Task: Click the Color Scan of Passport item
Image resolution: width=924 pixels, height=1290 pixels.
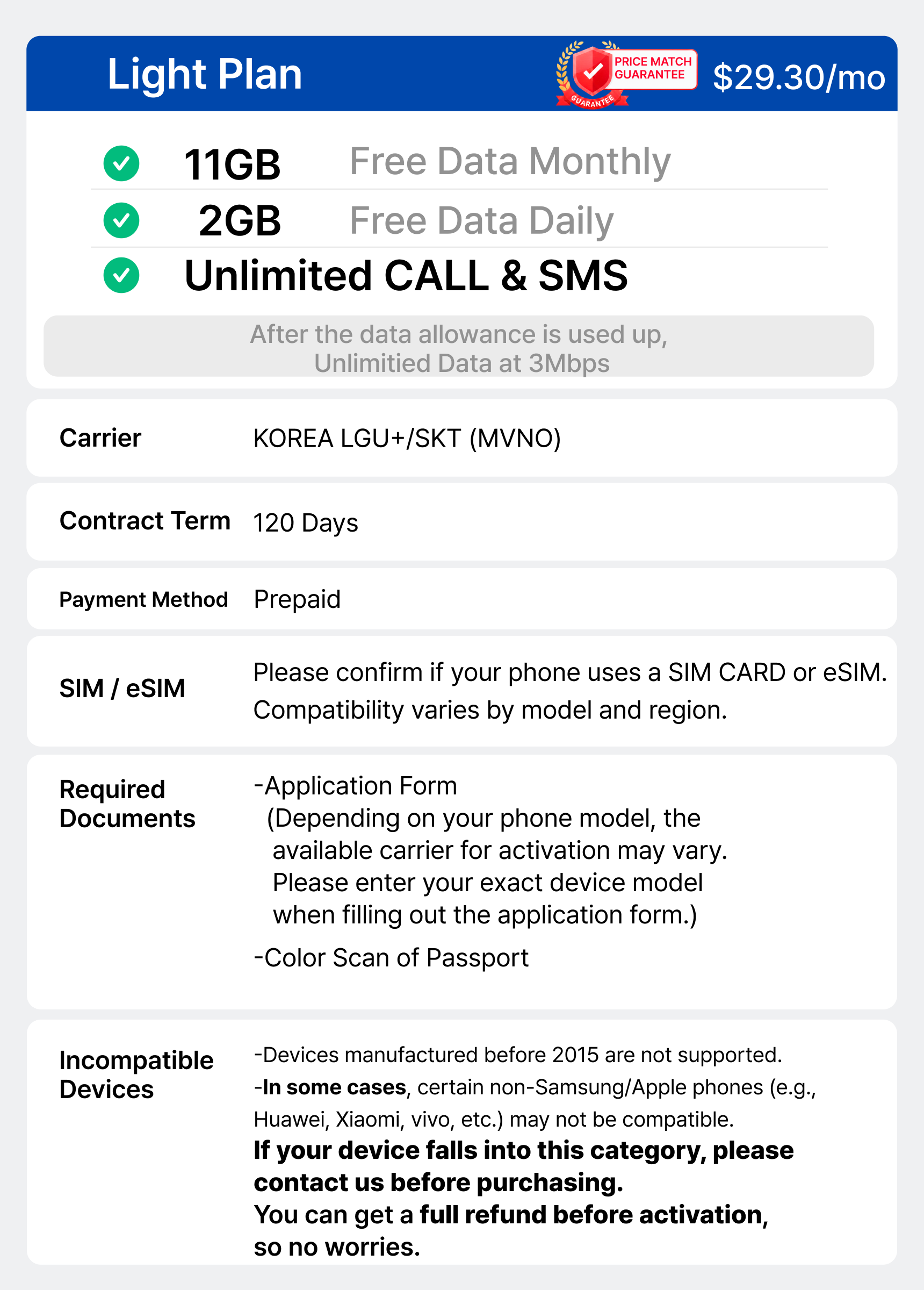Action: tap(391, 958)
